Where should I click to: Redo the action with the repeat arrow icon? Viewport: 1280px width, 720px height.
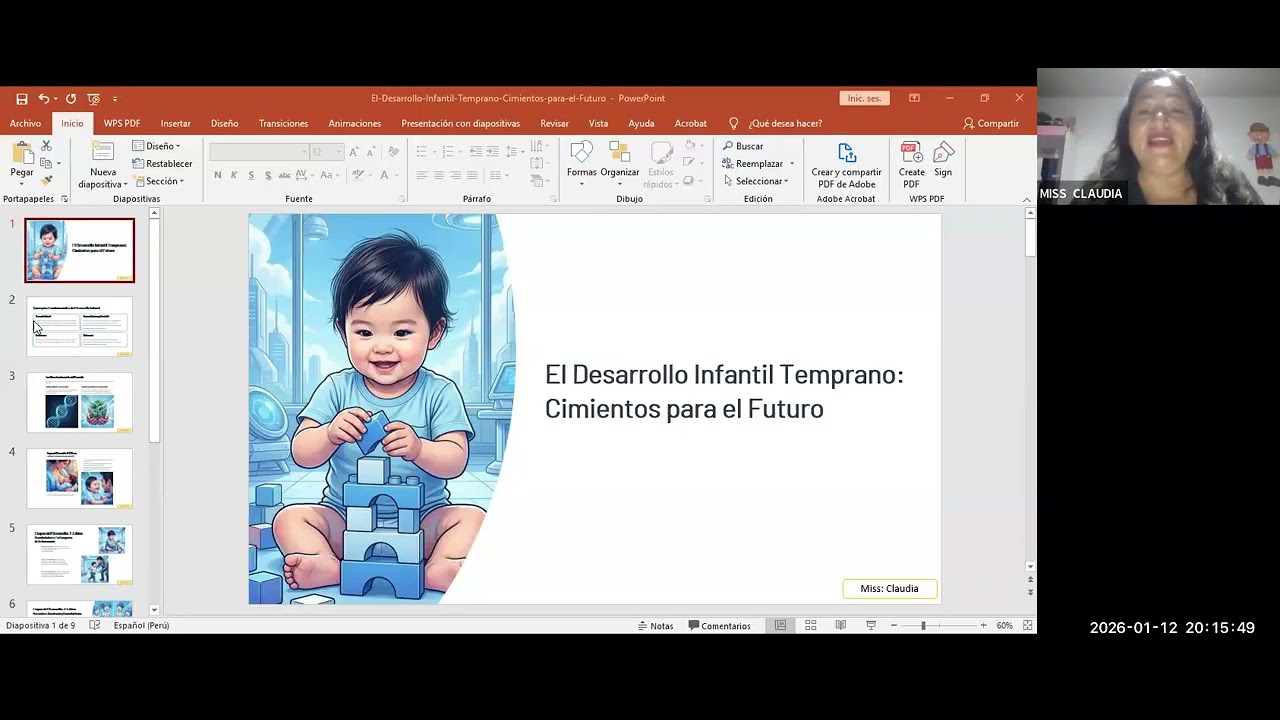(x=71, y=99)
